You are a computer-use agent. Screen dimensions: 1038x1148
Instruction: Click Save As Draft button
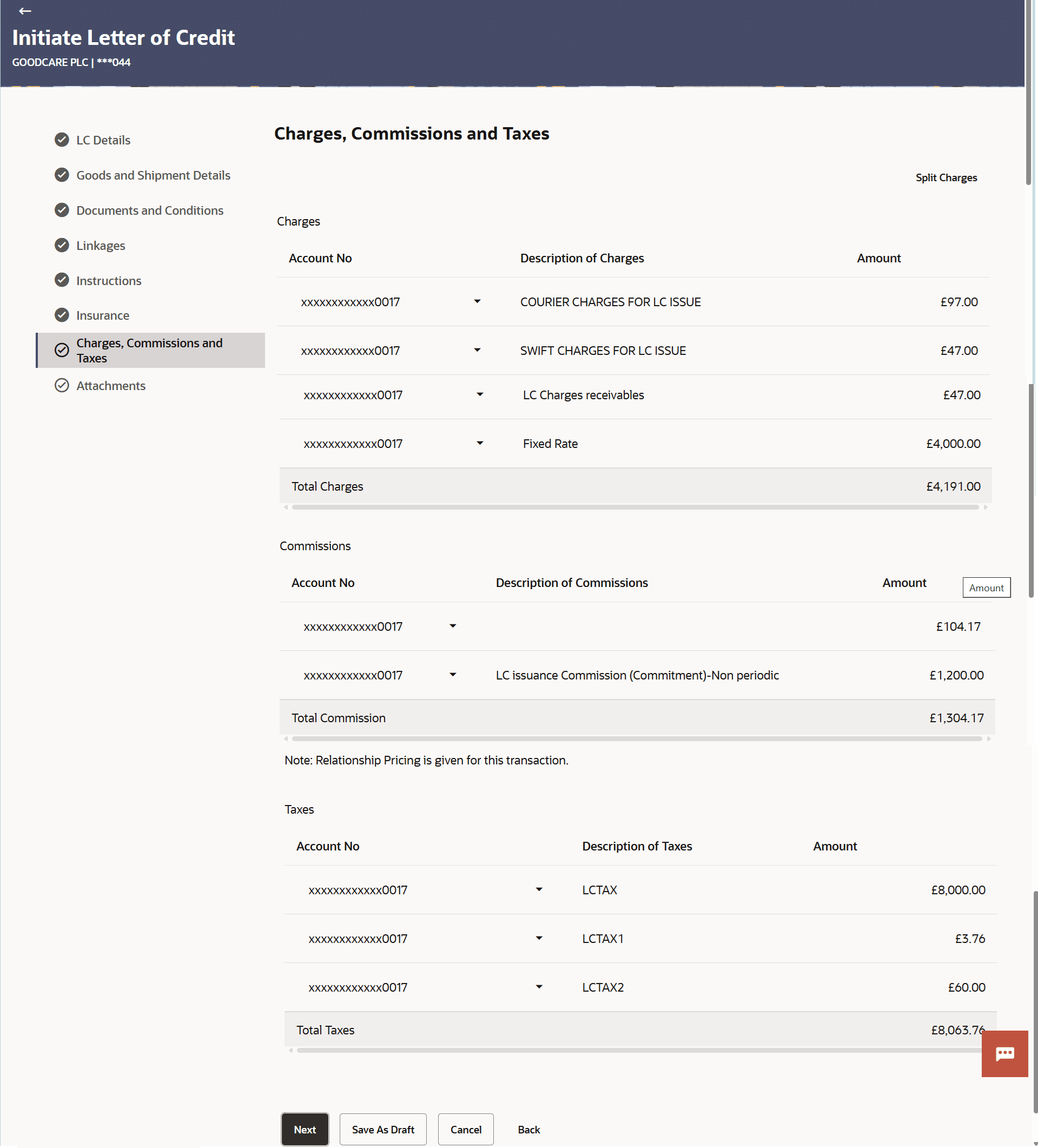[382, 1129]
